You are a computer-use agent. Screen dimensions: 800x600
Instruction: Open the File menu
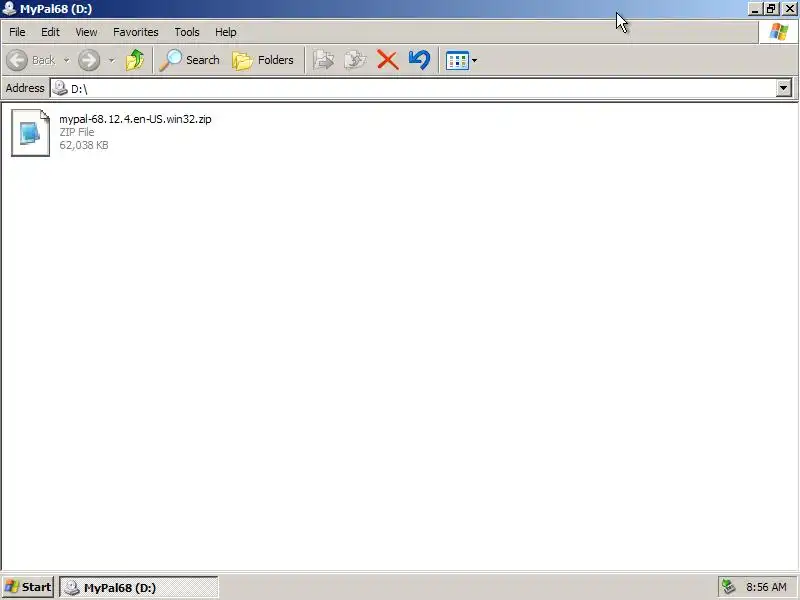(x=17, y=32)
